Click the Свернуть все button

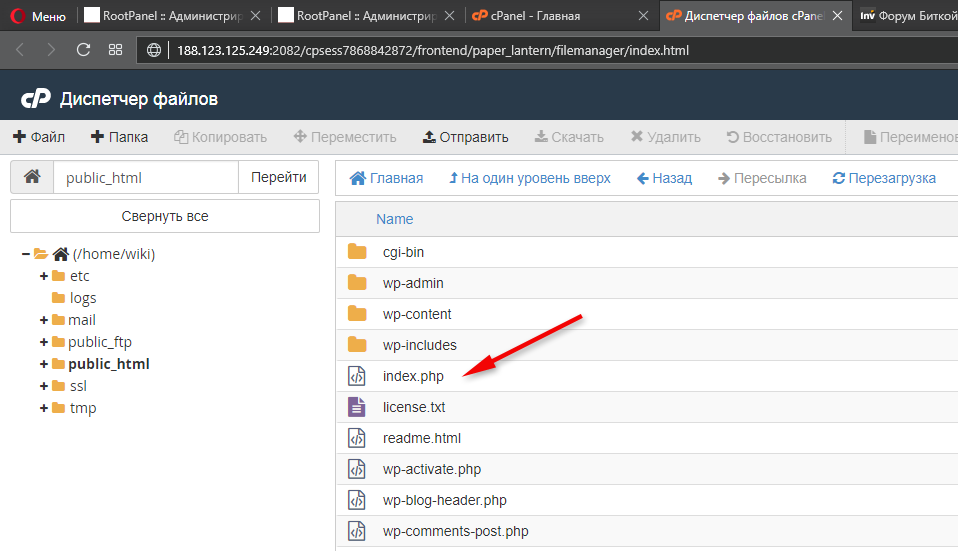tap(165, 216)
